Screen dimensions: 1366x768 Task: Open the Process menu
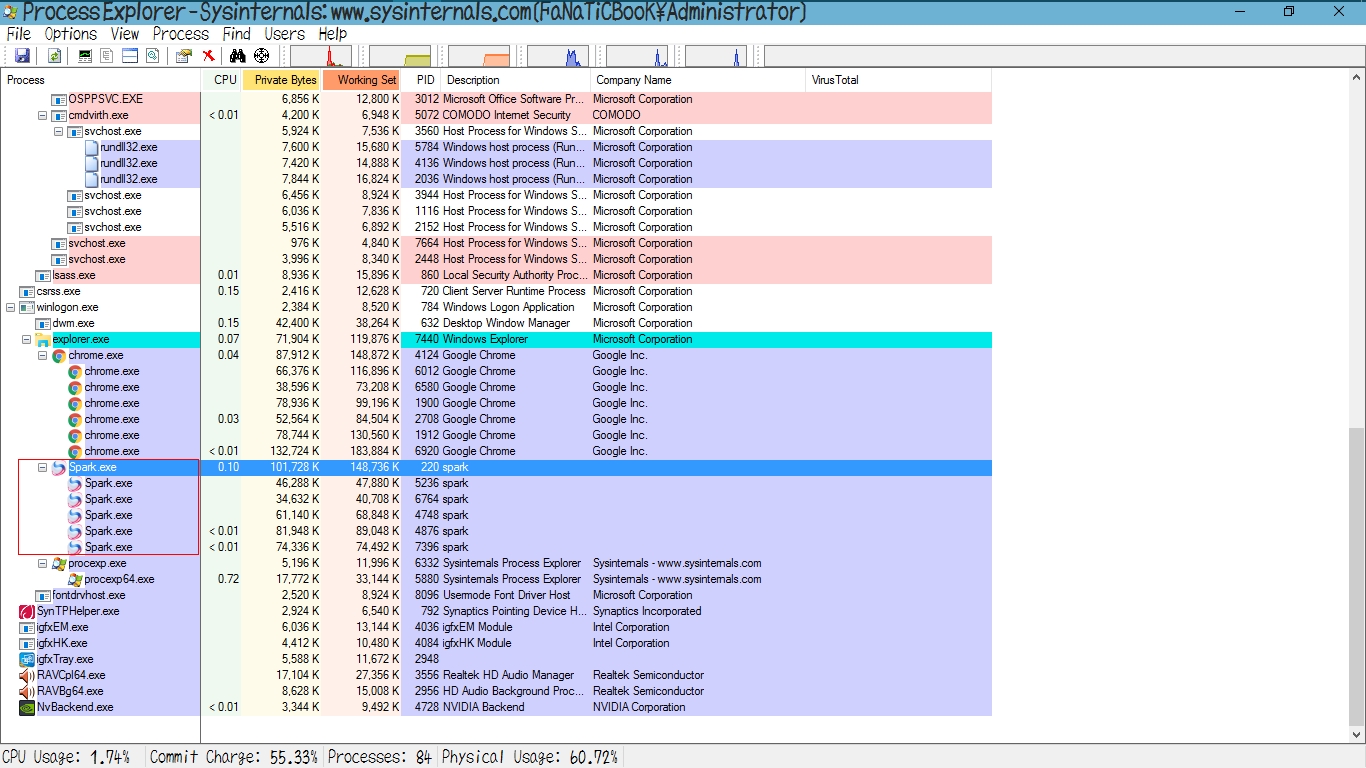coord(181,34)
